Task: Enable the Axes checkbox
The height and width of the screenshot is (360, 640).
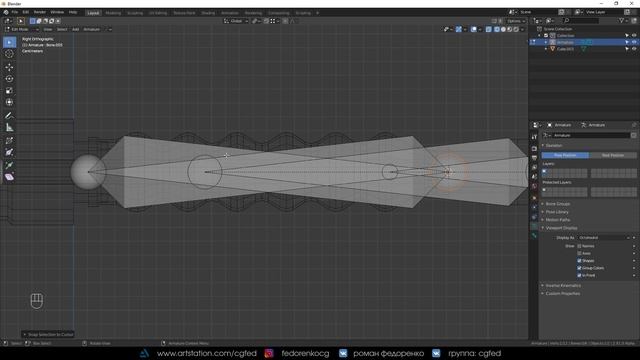Action: (579, 253)
